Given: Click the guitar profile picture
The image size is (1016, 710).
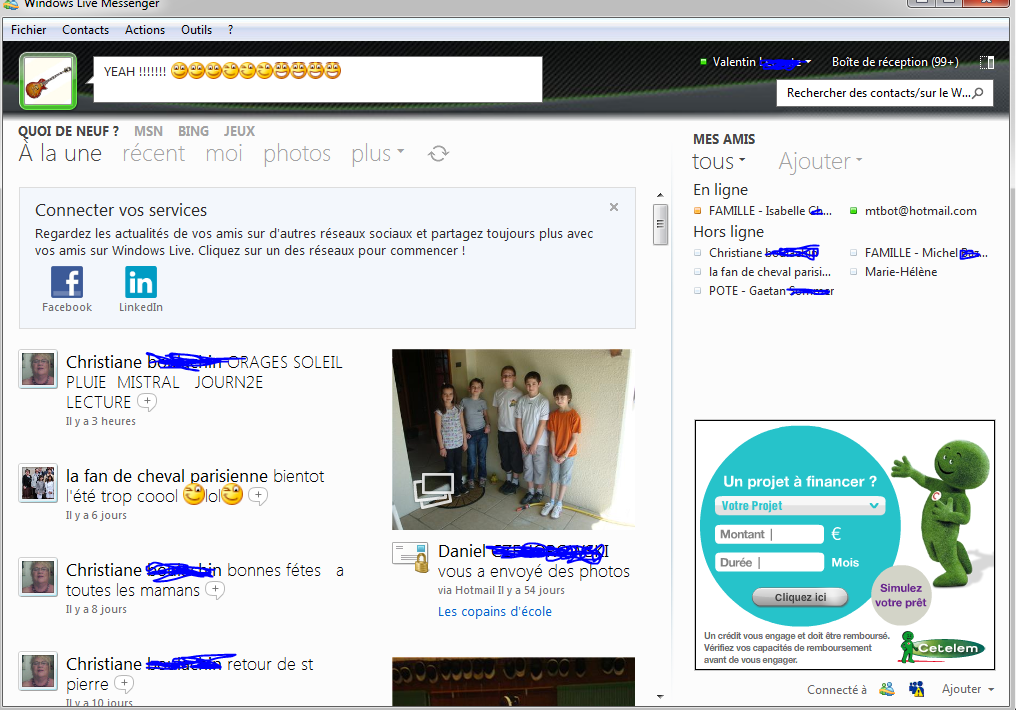Looking at the screenshot, I should tap(48, 81).
